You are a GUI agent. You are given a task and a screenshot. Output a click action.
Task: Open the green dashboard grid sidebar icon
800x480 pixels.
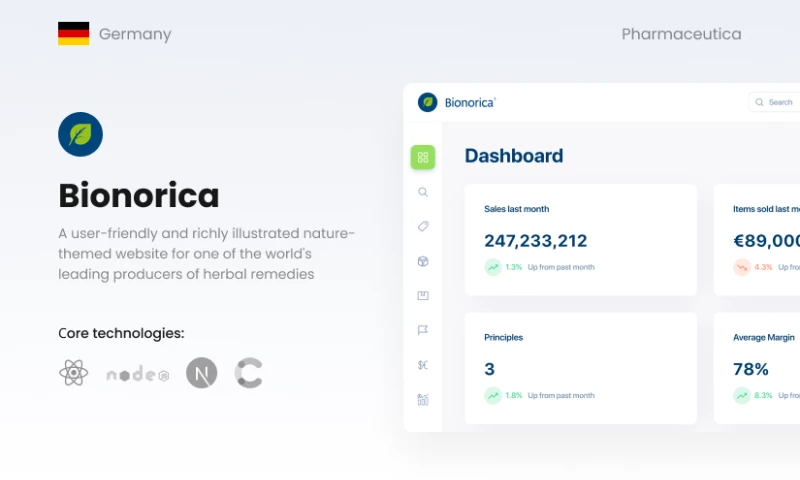(423, 157)
